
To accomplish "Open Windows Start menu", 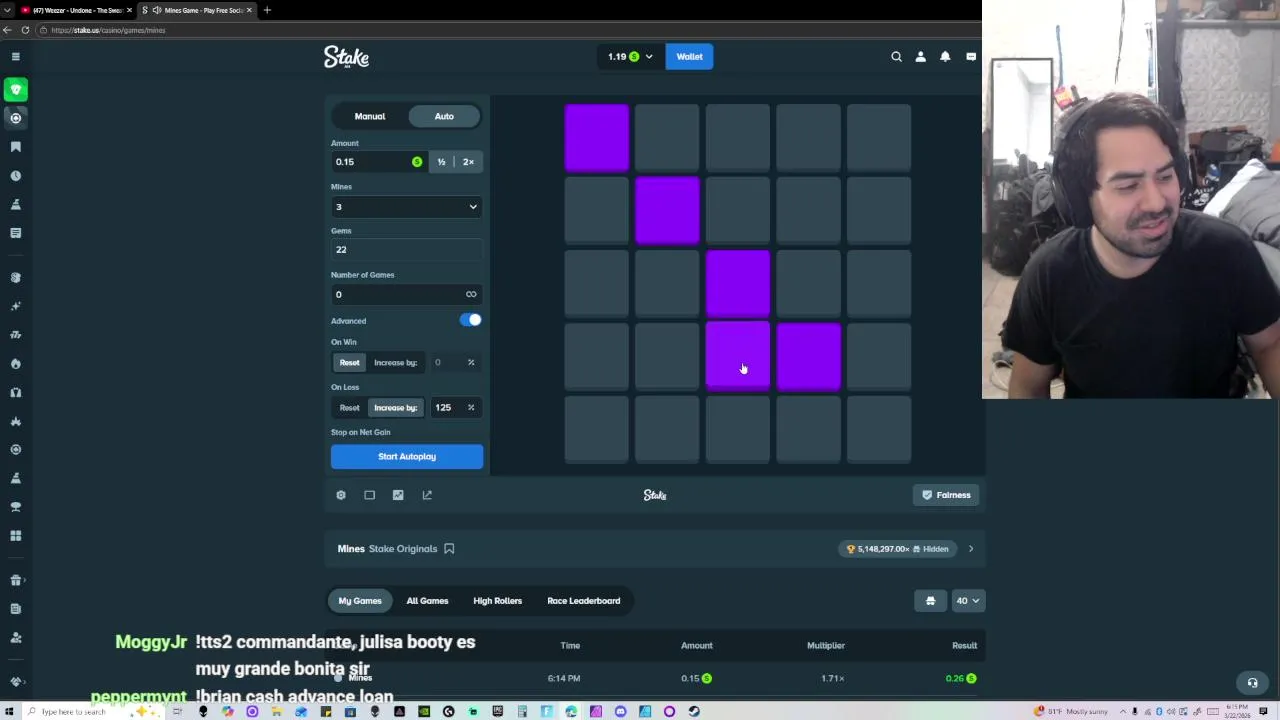I will pos(10,711).
